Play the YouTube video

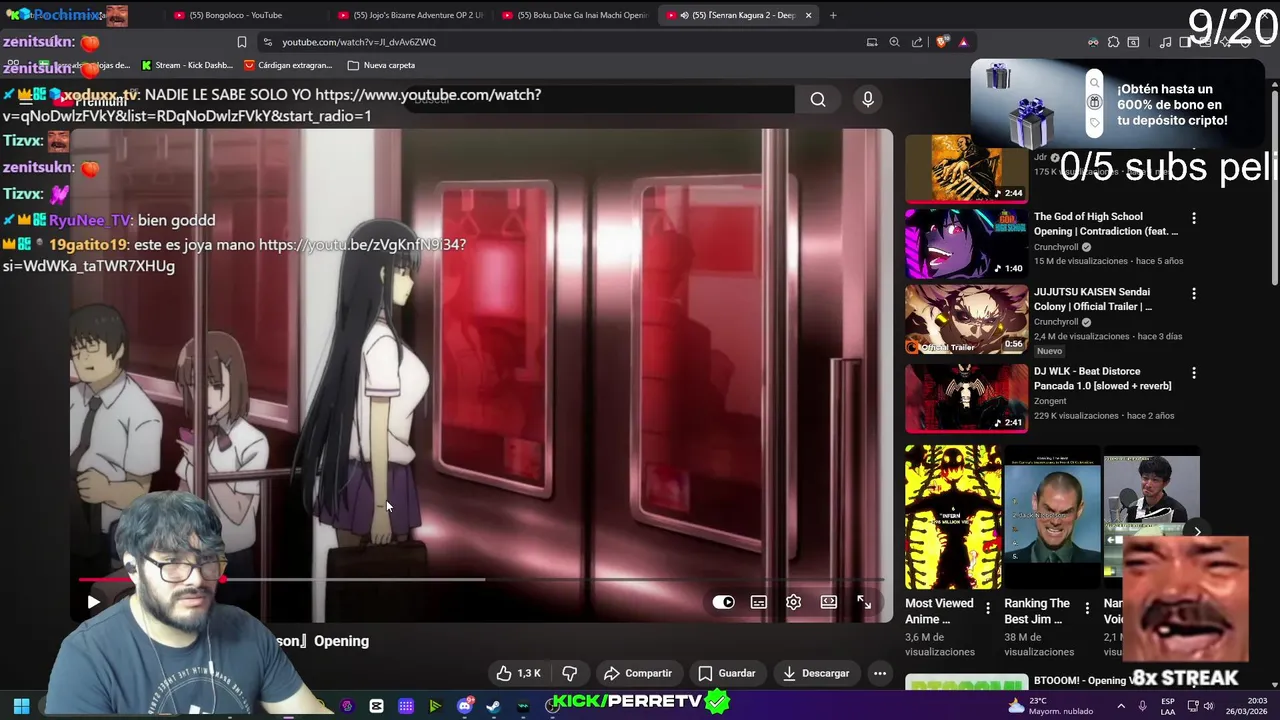tap(93, 602)
